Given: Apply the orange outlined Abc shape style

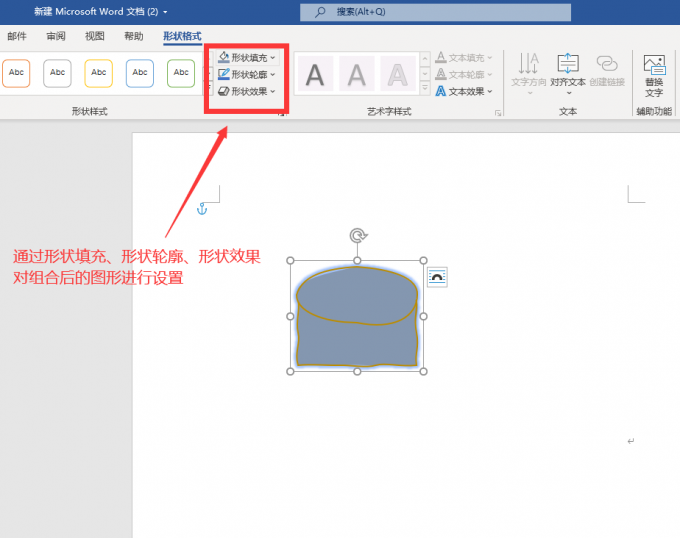Looking at the screenshot, I should (16, 73).
